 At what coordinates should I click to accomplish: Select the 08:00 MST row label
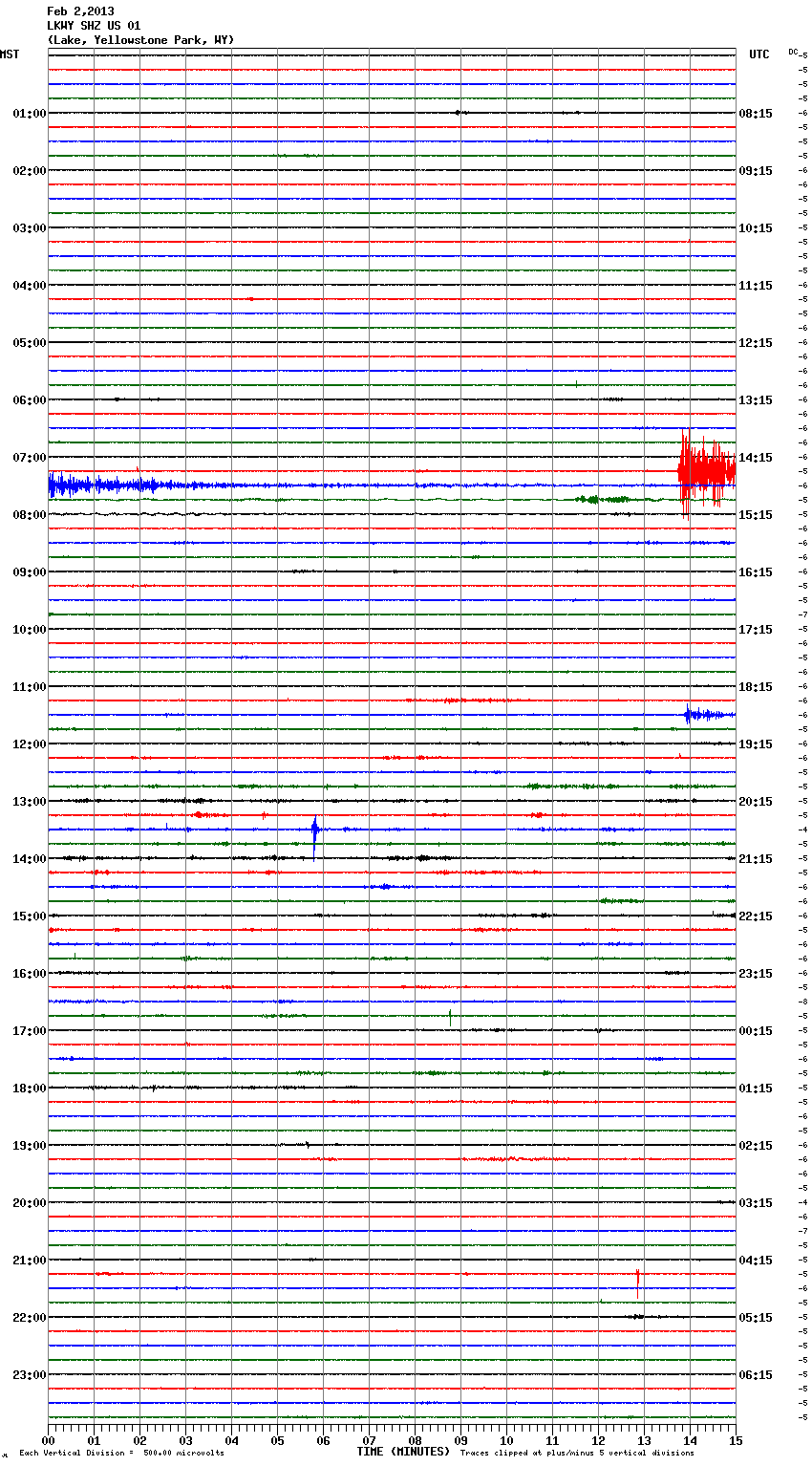coord(30,515)
